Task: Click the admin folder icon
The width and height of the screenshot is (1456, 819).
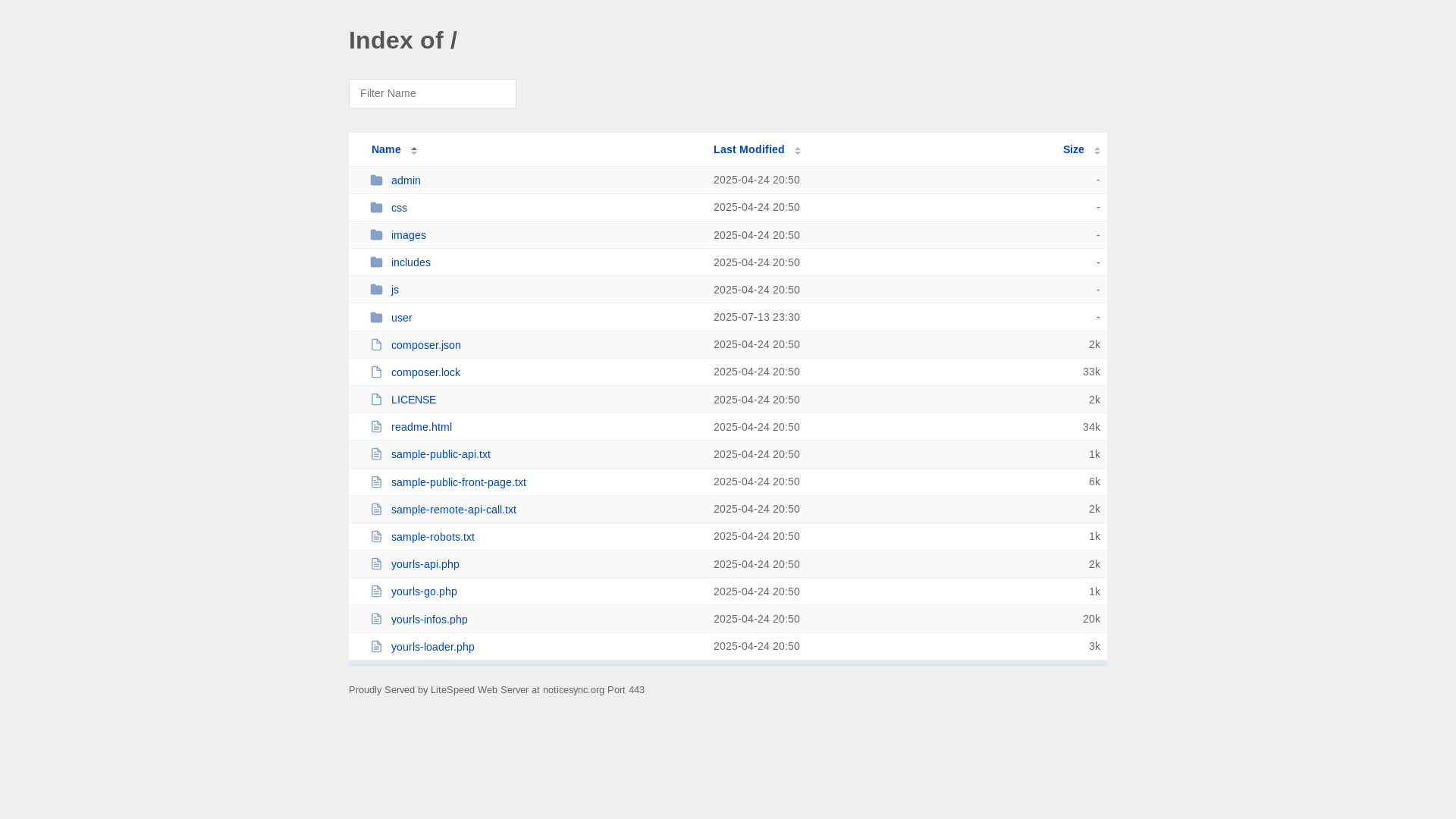Action: 376,180
